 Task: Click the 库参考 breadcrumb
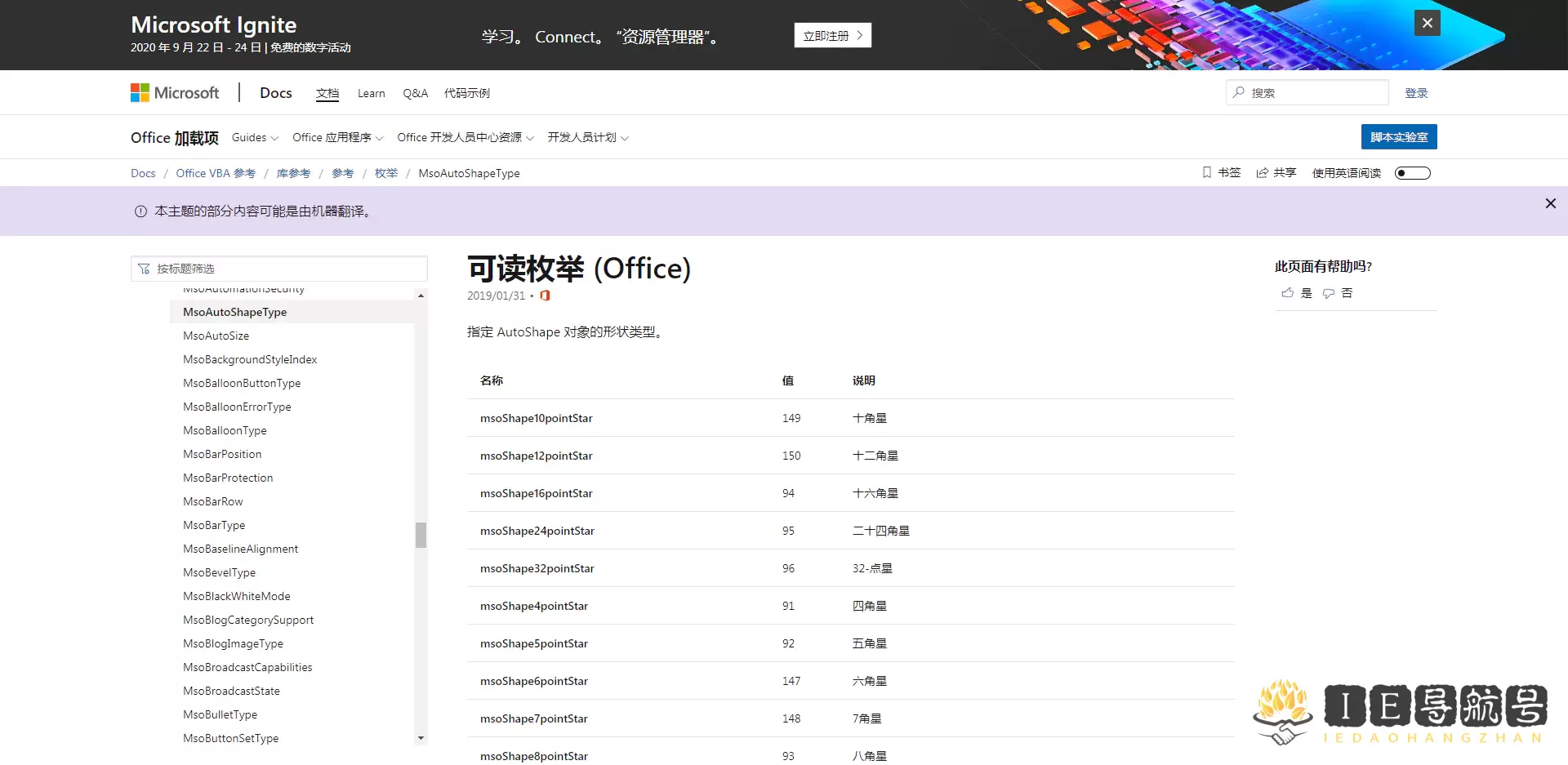[x=293, y=173]
